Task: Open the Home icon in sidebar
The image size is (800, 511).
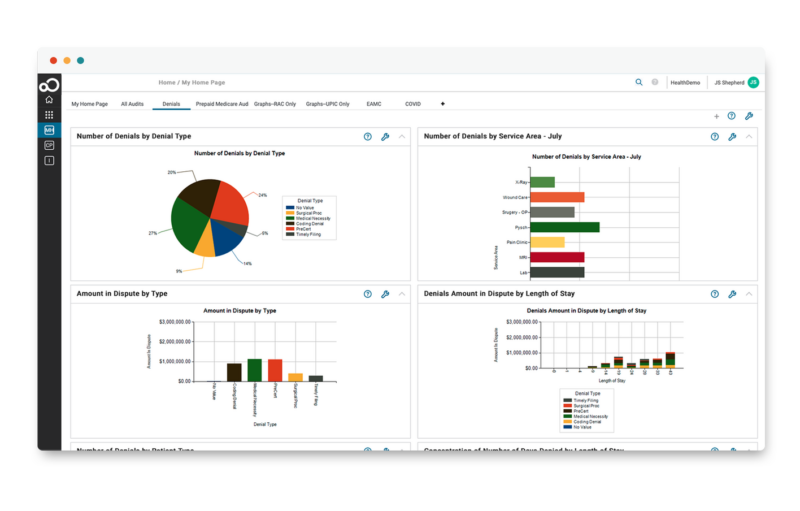Action: pos(49,100)
